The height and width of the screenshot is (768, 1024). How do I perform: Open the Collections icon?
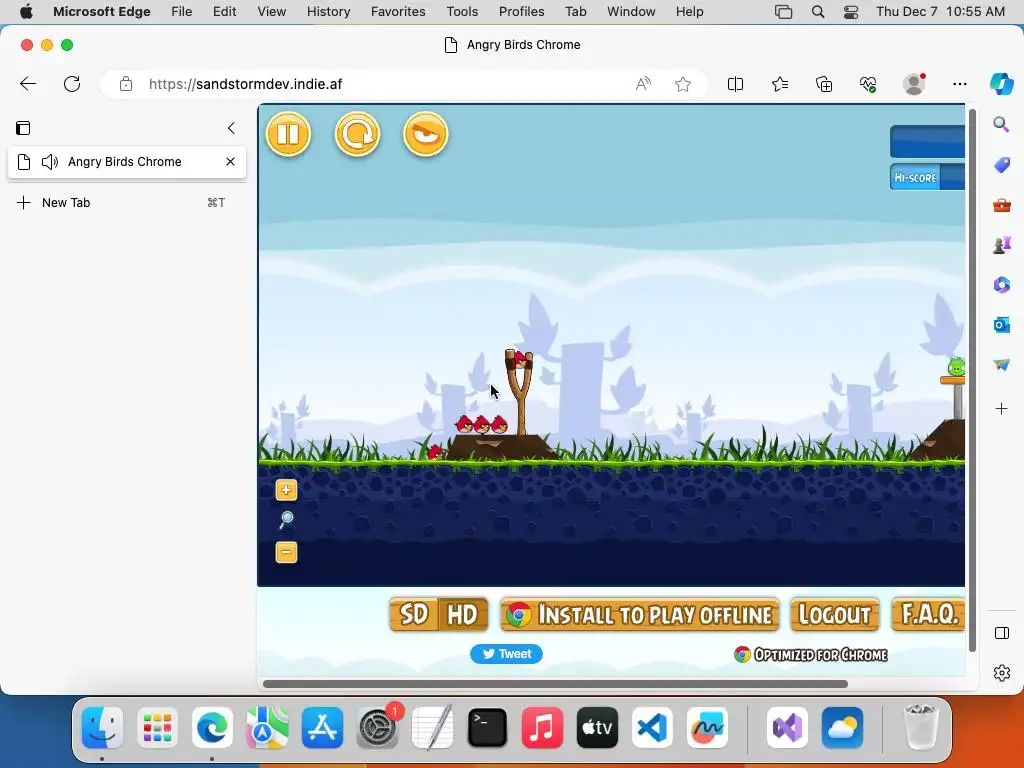824,84
